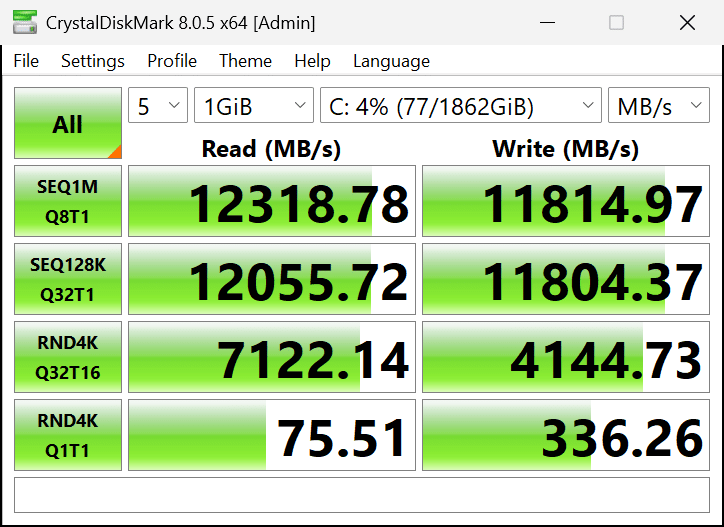Open the Settings menu
724x527 pixels.
[x=93, y=61]
